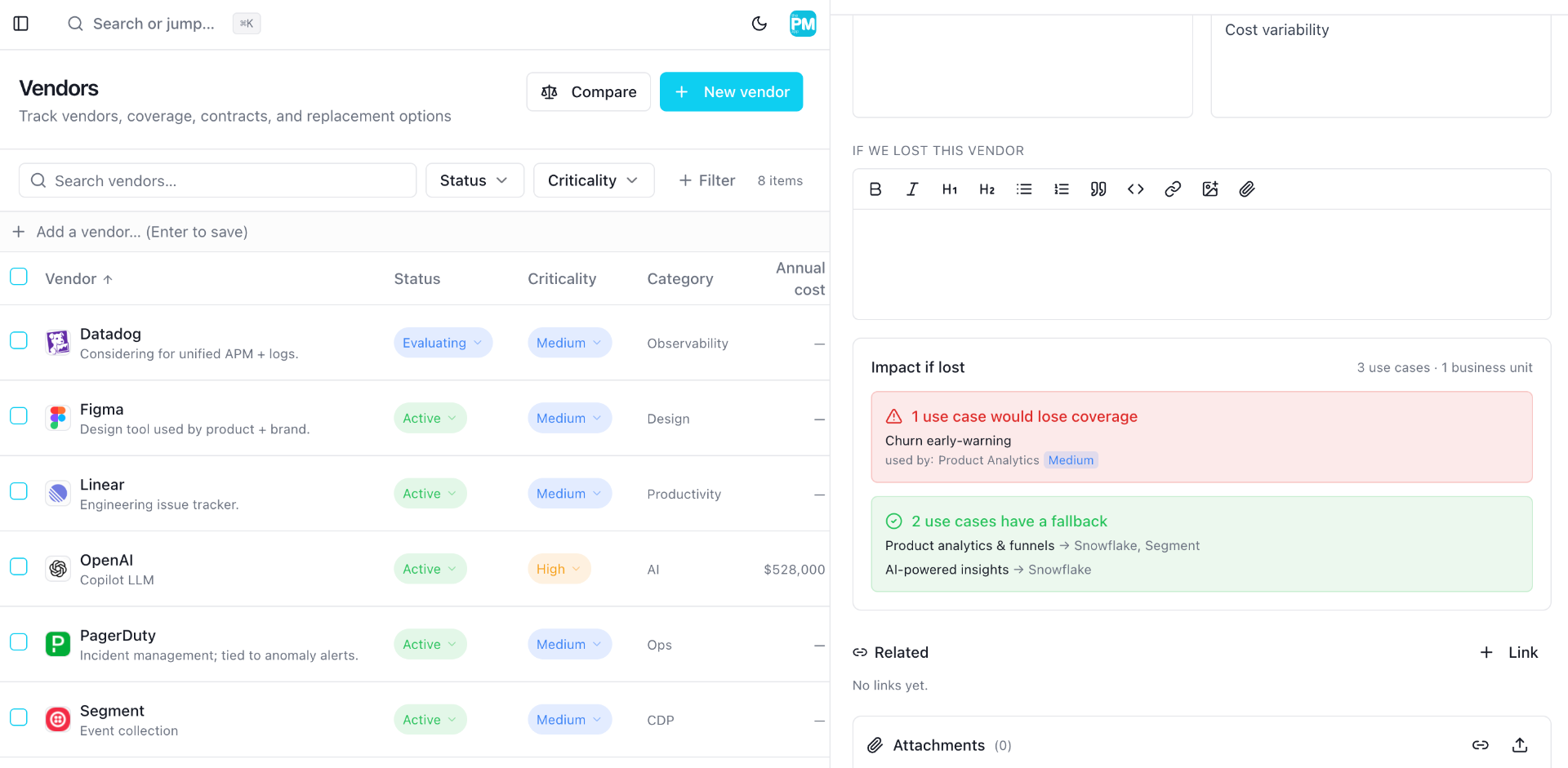Image resolution: width=1568 pixels, height=768 pixels.
Task: Select Product analytics & funnels fallback row
Action: pos(1042,545)
